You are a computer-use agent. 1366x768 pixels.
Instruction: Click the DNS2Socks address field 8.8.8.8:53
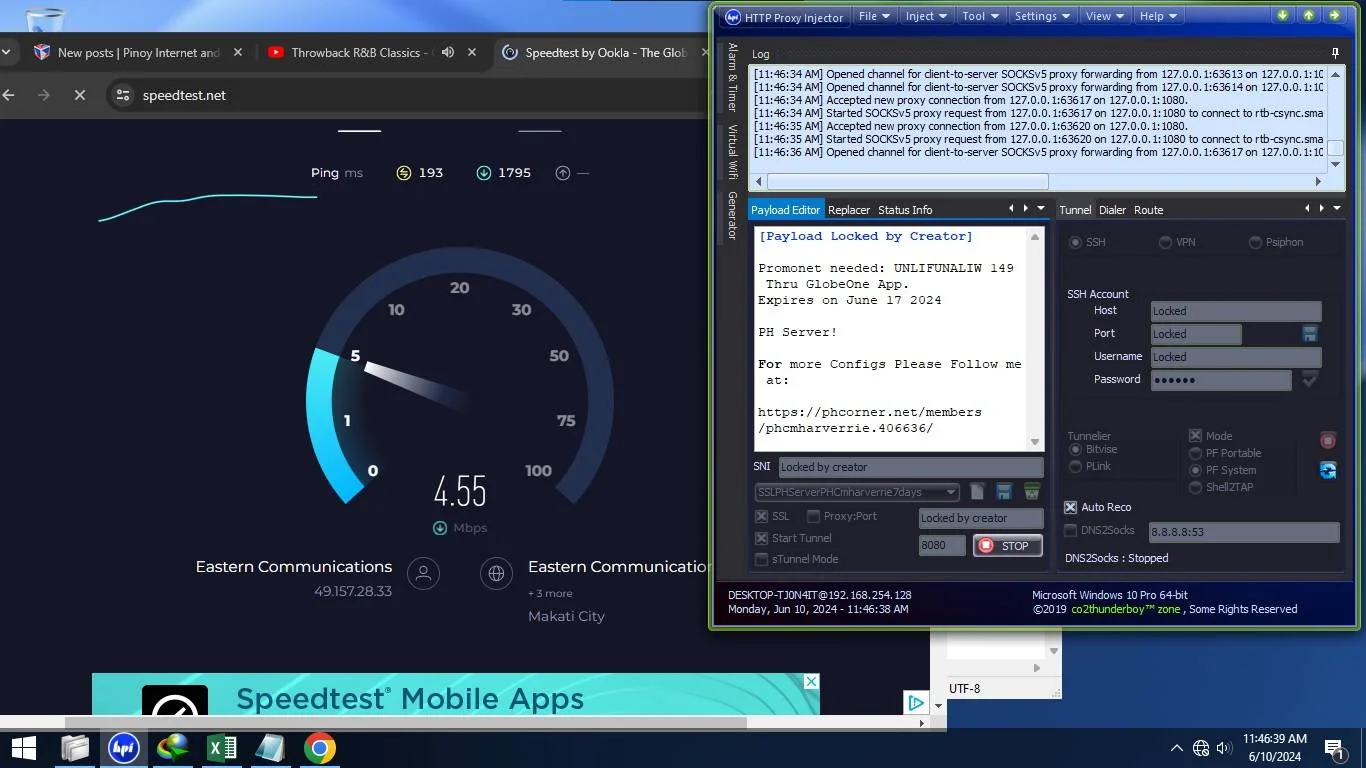click(1243, 533)
